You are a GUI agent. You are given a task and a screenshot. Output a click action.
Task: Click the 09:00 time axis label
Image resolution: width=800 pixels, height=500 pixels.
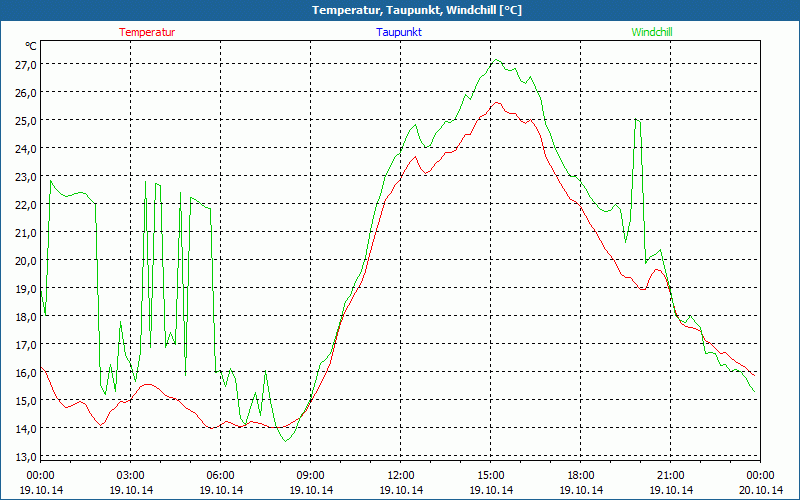311,476
